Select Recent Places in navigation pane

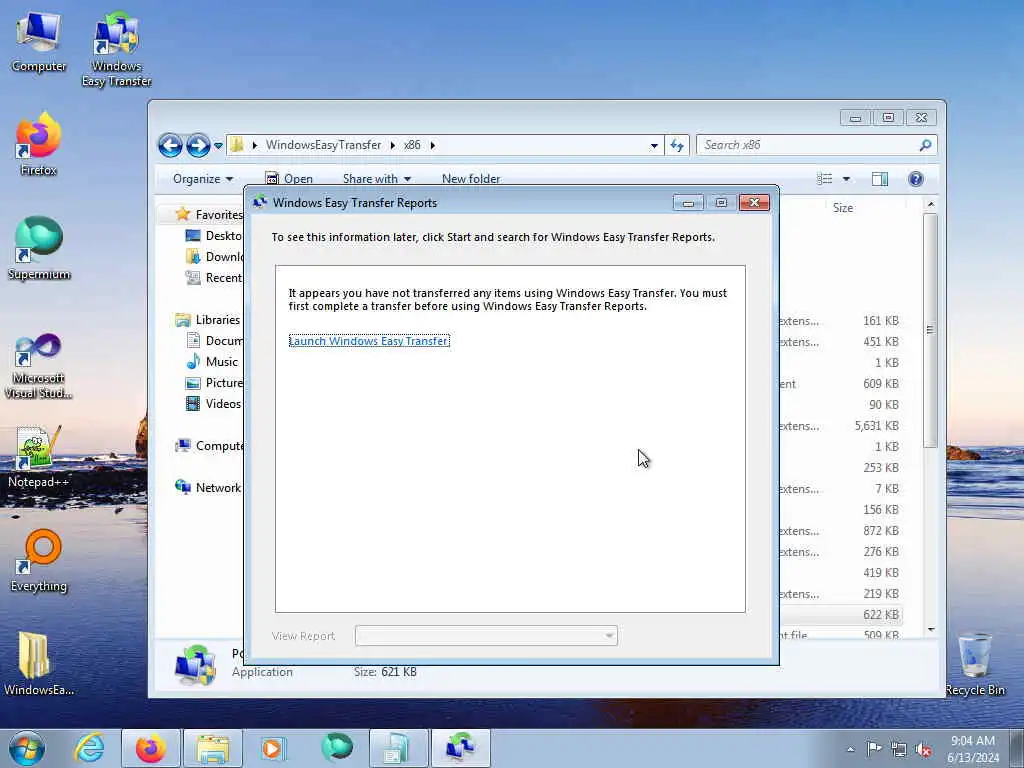pos(214,278)
